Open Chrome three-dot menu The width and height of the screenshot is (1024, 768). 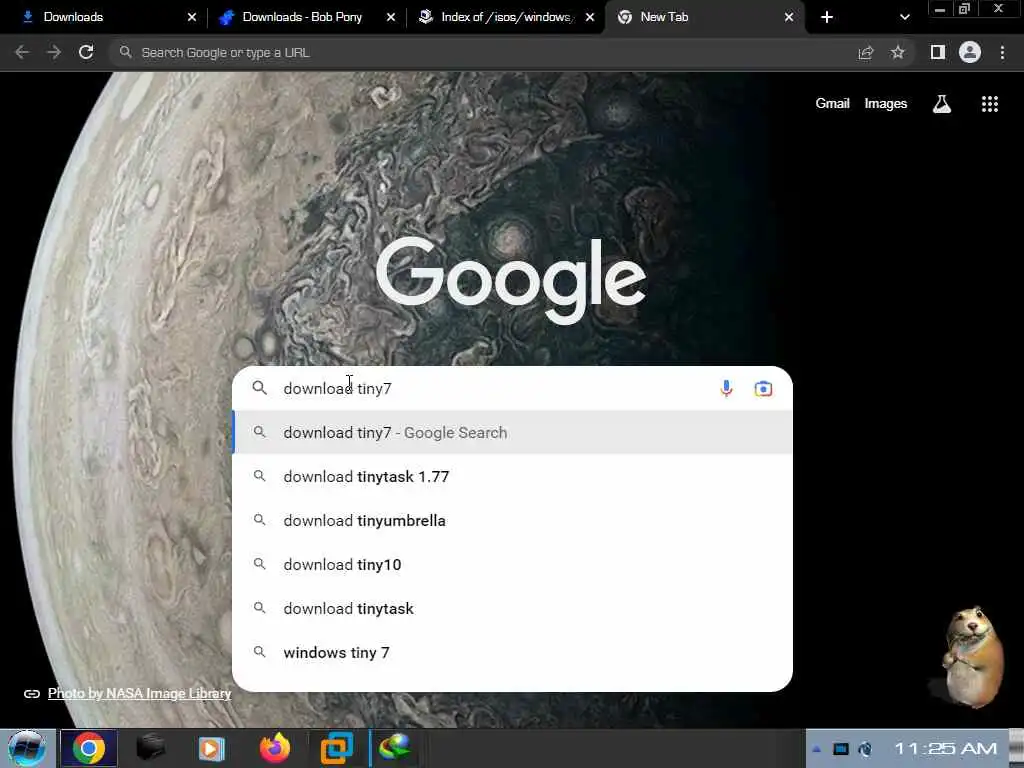1002,52
